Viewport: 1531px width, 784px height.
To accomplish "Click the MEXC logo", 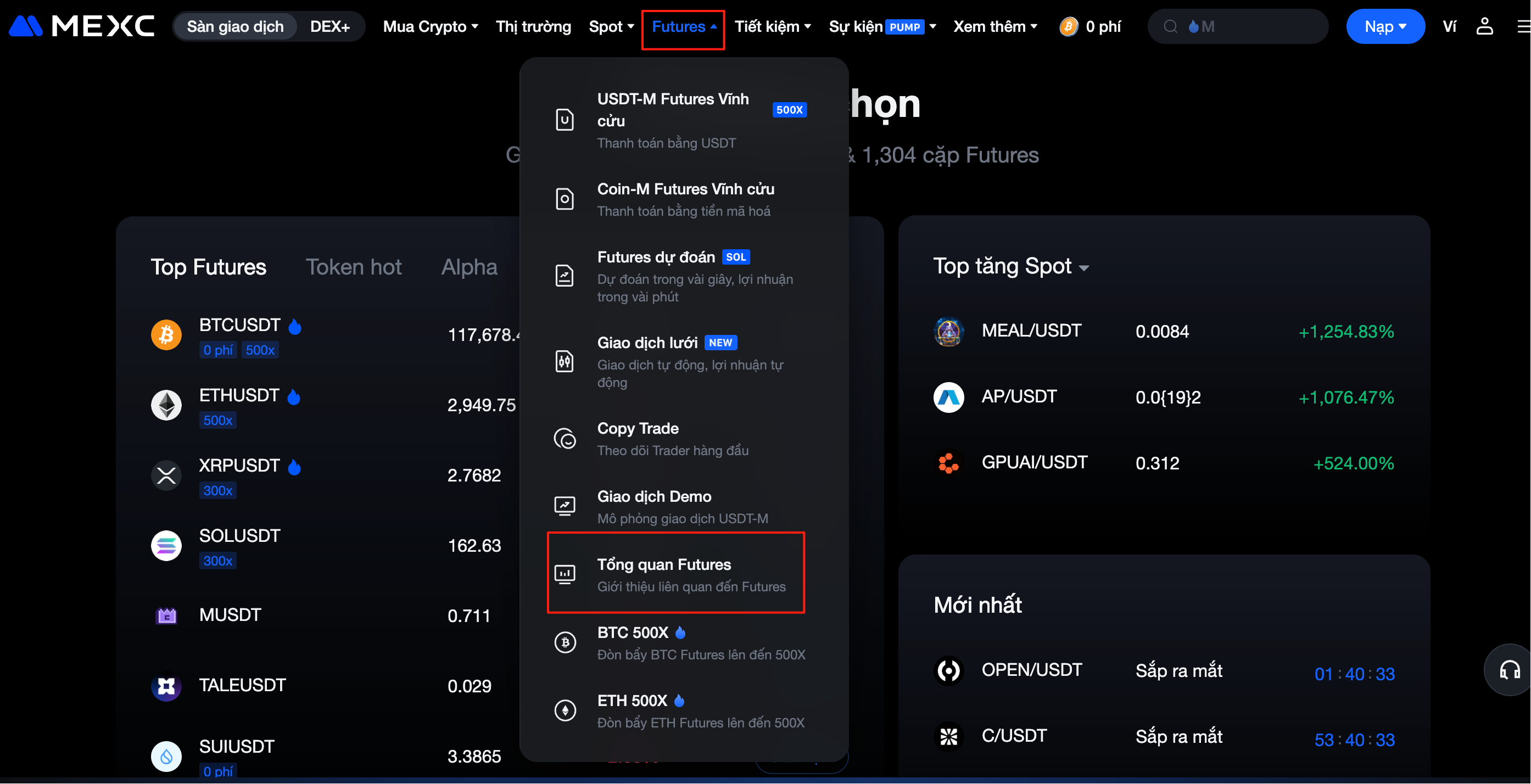I will [x=82, y=27].
